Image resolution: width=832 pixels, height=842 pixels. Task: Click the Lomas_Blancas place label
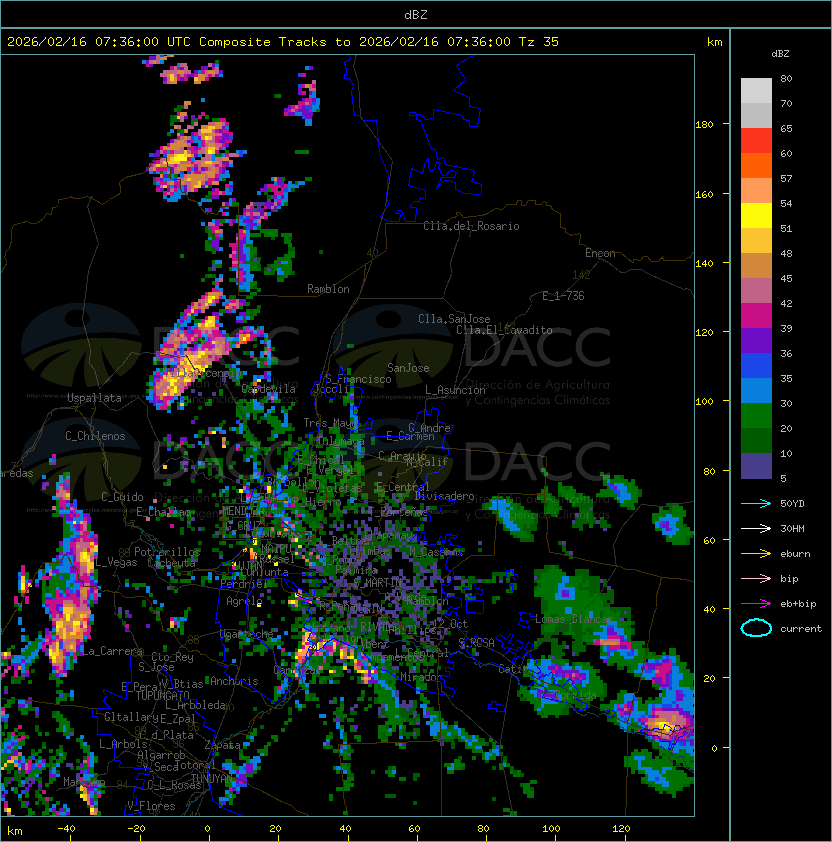click(574, 619)
